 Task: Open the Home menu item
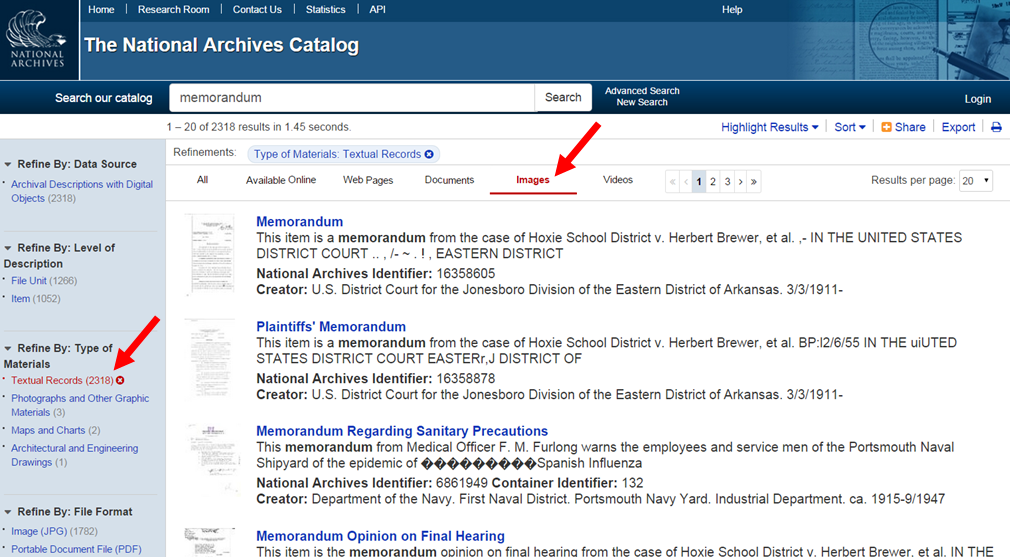click(x=101, y=10)
